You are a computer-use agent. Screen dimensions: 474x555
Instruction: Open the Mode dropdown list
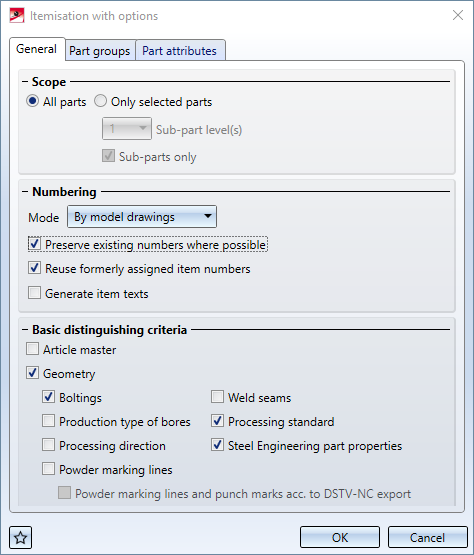coord(142,217)
